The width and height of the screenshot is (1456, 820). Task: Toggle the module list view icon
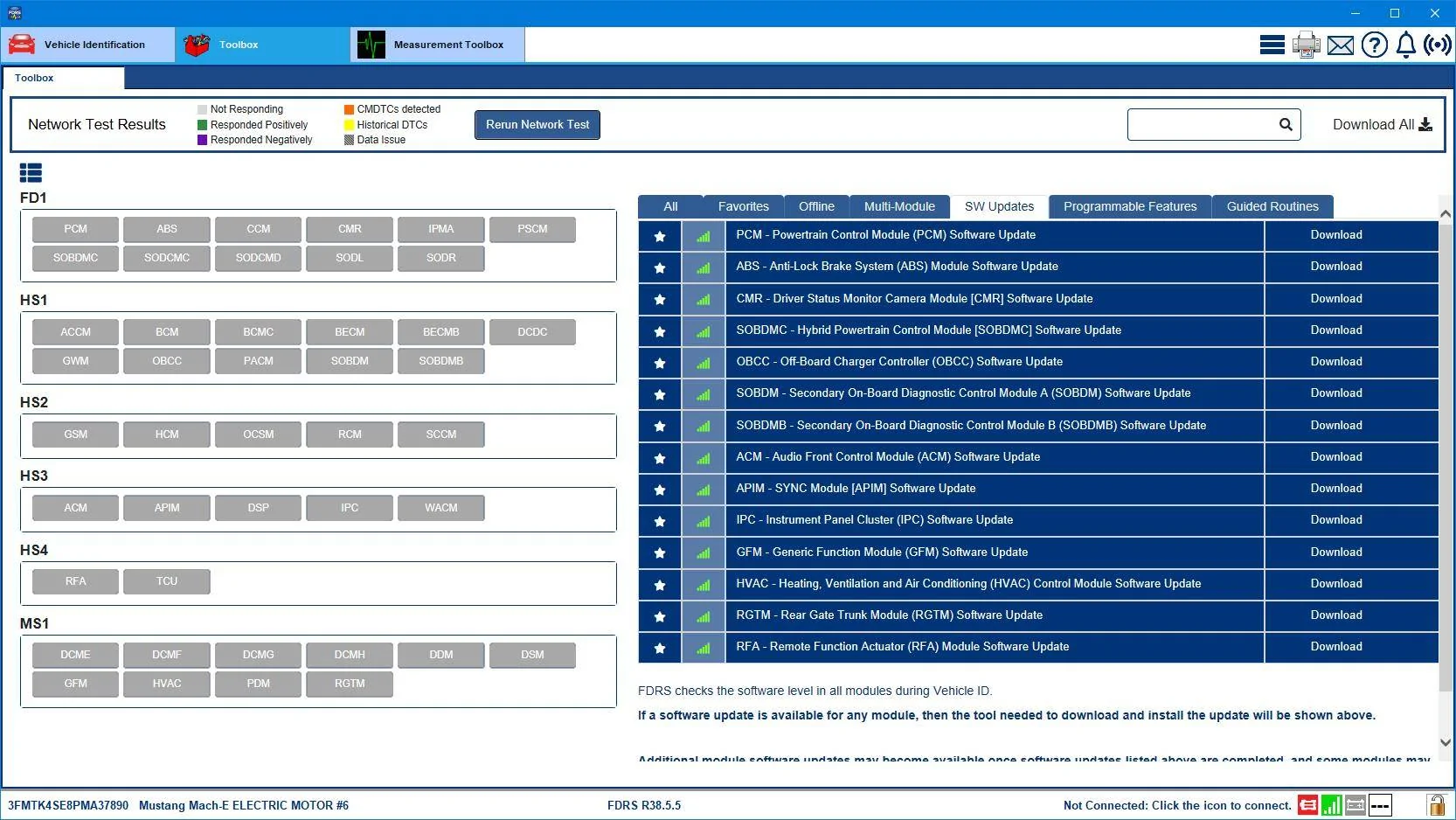point(31,173)
